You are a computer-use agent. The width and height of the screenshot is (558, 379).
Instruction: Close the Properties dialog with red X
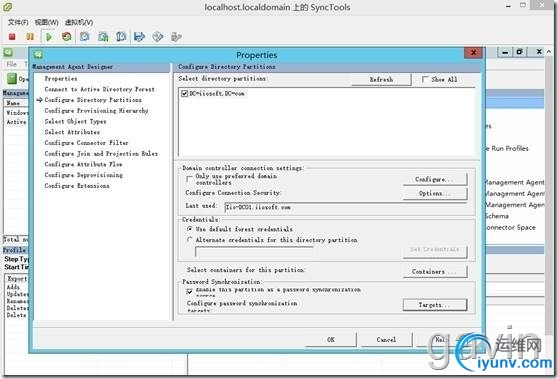(x=473, y=53)
